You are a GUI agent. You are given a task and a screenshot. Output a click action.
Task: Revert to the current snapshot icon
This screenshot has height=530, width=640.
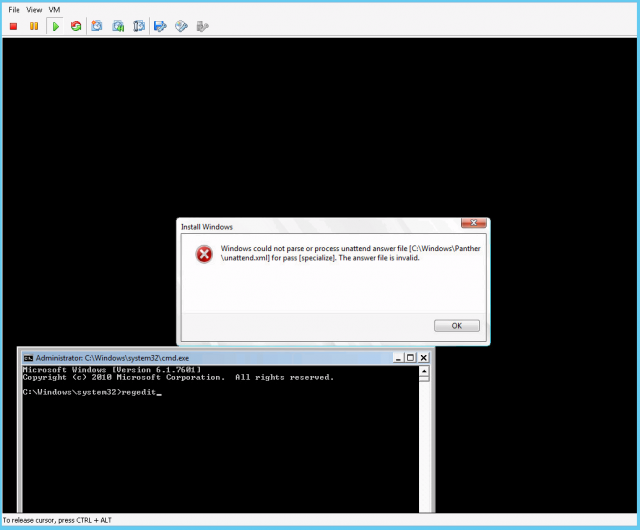click(118, 26)
